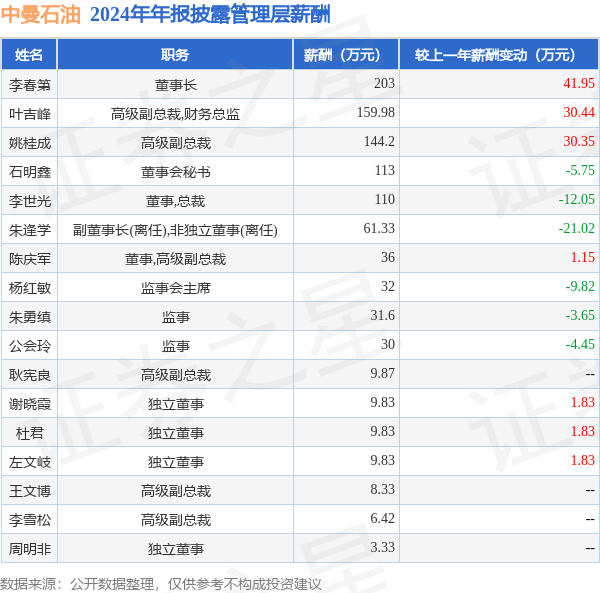Select the 较上一年薪酬变动 column header
Viewport: 600px width, 593px height.
coord(499,55)
